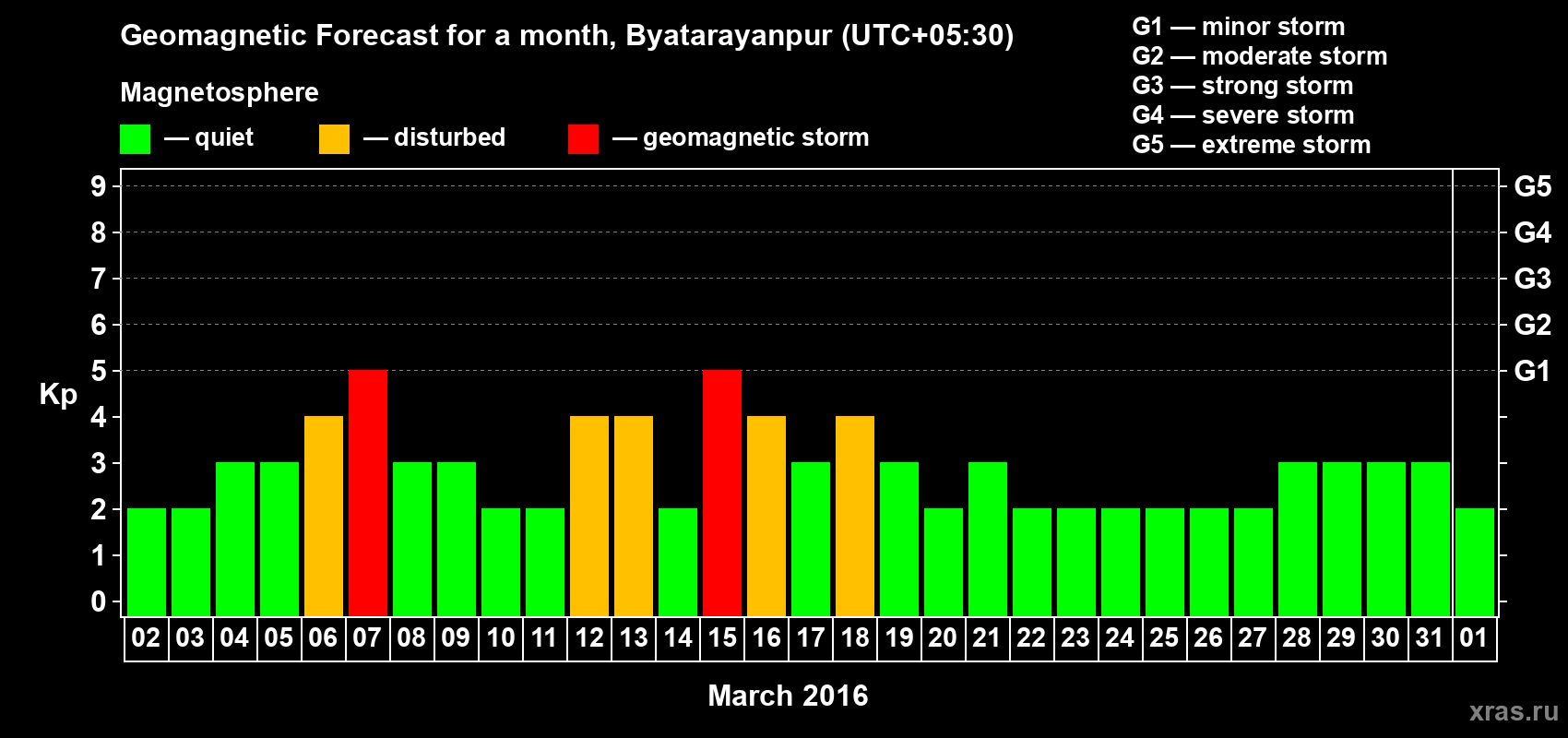This screenshot has width=1568, height=738.
Task: Click the 'G1 — minor storm' legend line
Action: point(1239,27)
